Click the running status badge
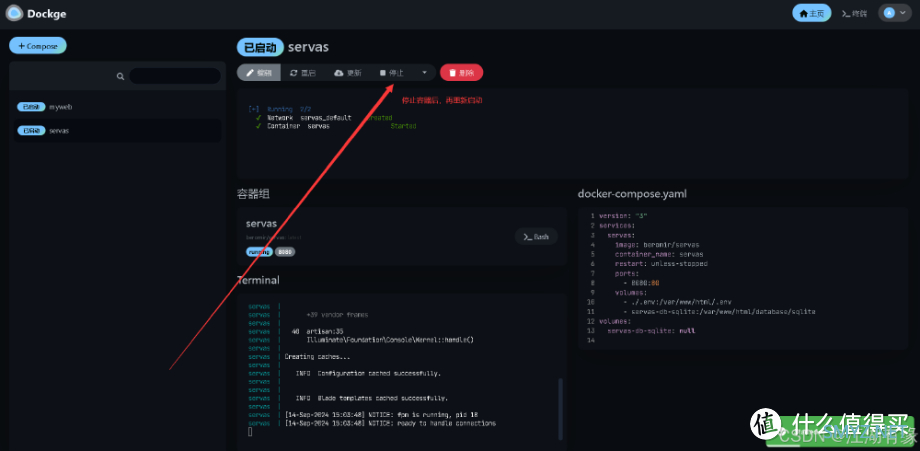This screenshot has width=920, height=451. click(259, 252)
